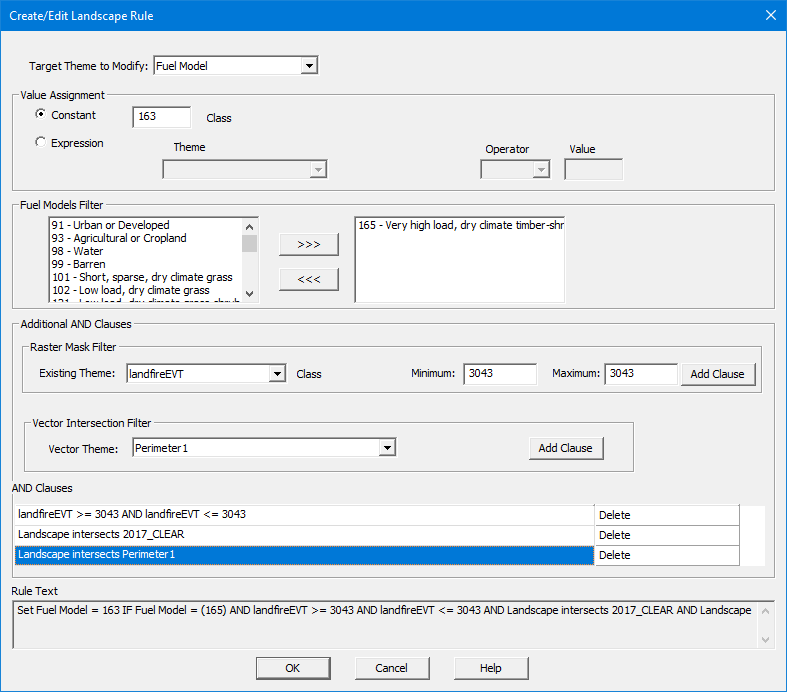Click Add Clause in Raster Mask Filter
787x692 pixels.
[x=718, y=374]
